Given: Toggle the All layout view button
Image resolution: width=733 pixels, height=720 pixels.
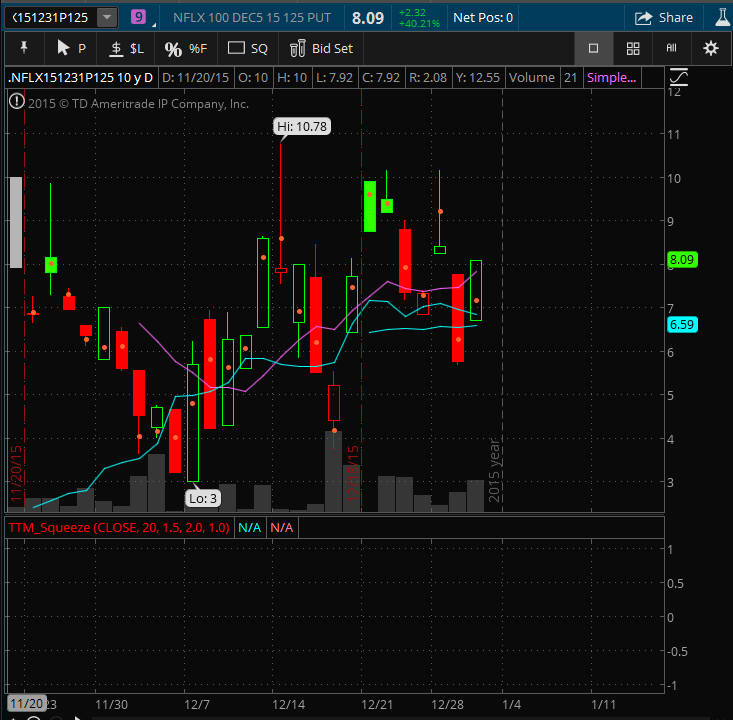Looking at the screenshot, I should tap(671, 48).
